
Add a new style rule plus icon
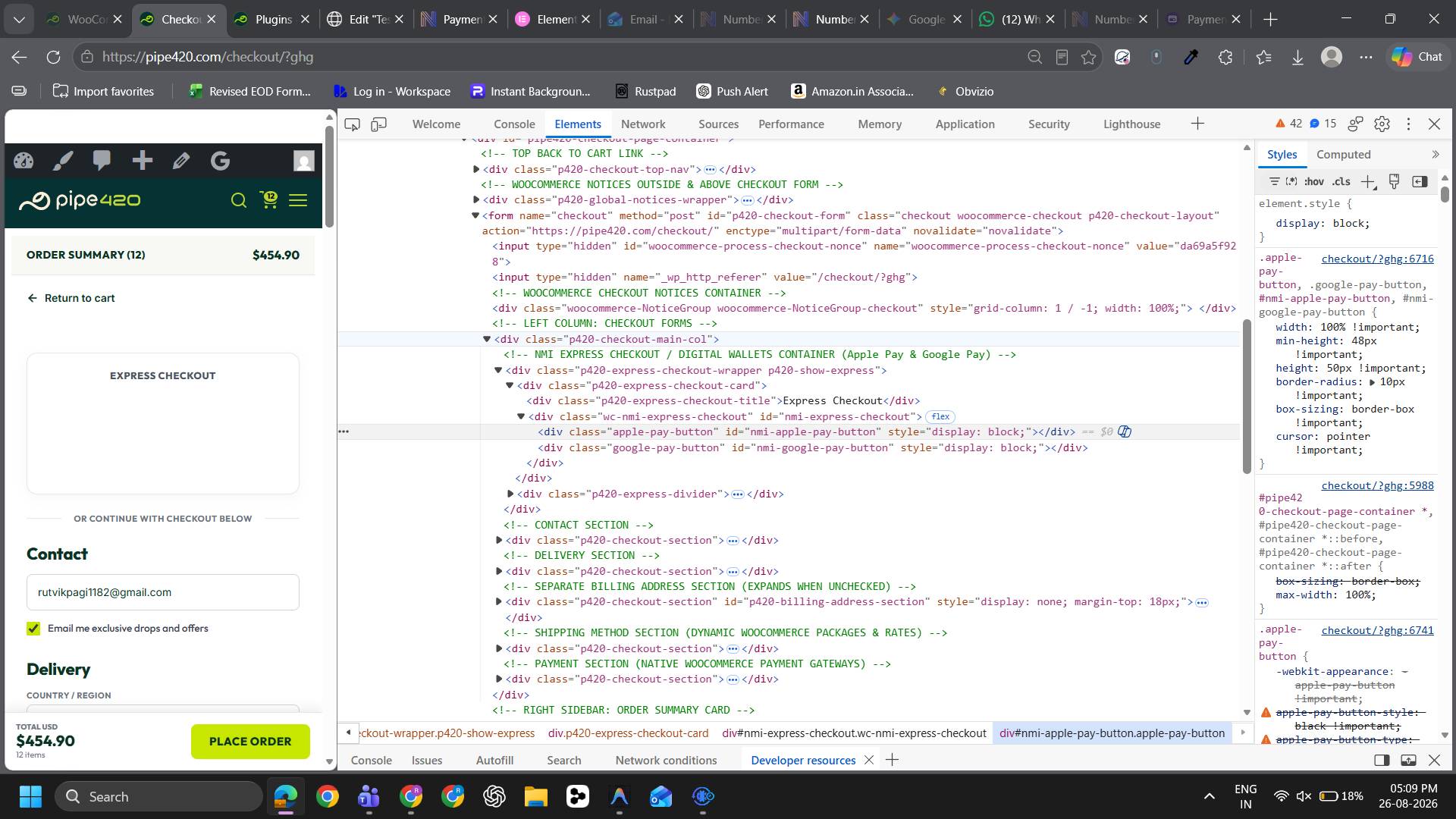pos(1368,182)
